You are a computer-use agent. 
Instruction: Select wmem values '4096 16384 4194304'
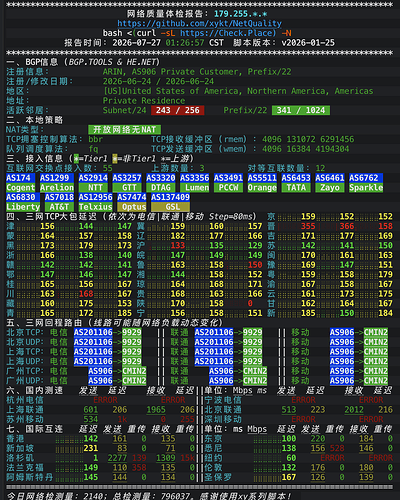[305, 149]
